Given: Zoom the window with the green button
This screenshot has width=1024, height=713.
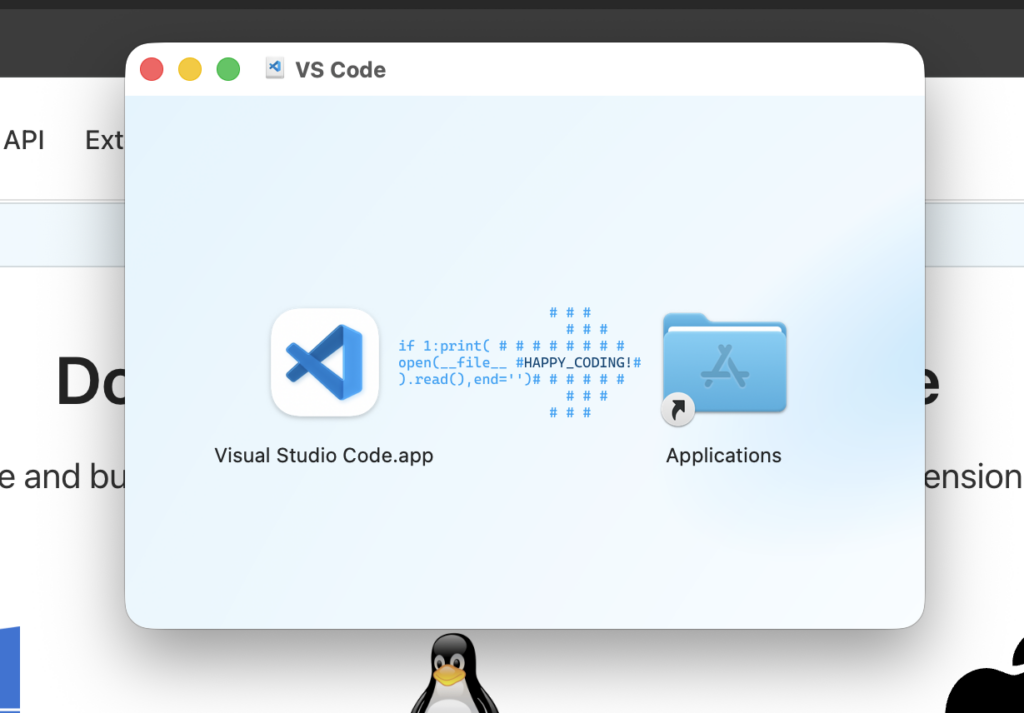Looking at the screenshot, I should point(229,69).
